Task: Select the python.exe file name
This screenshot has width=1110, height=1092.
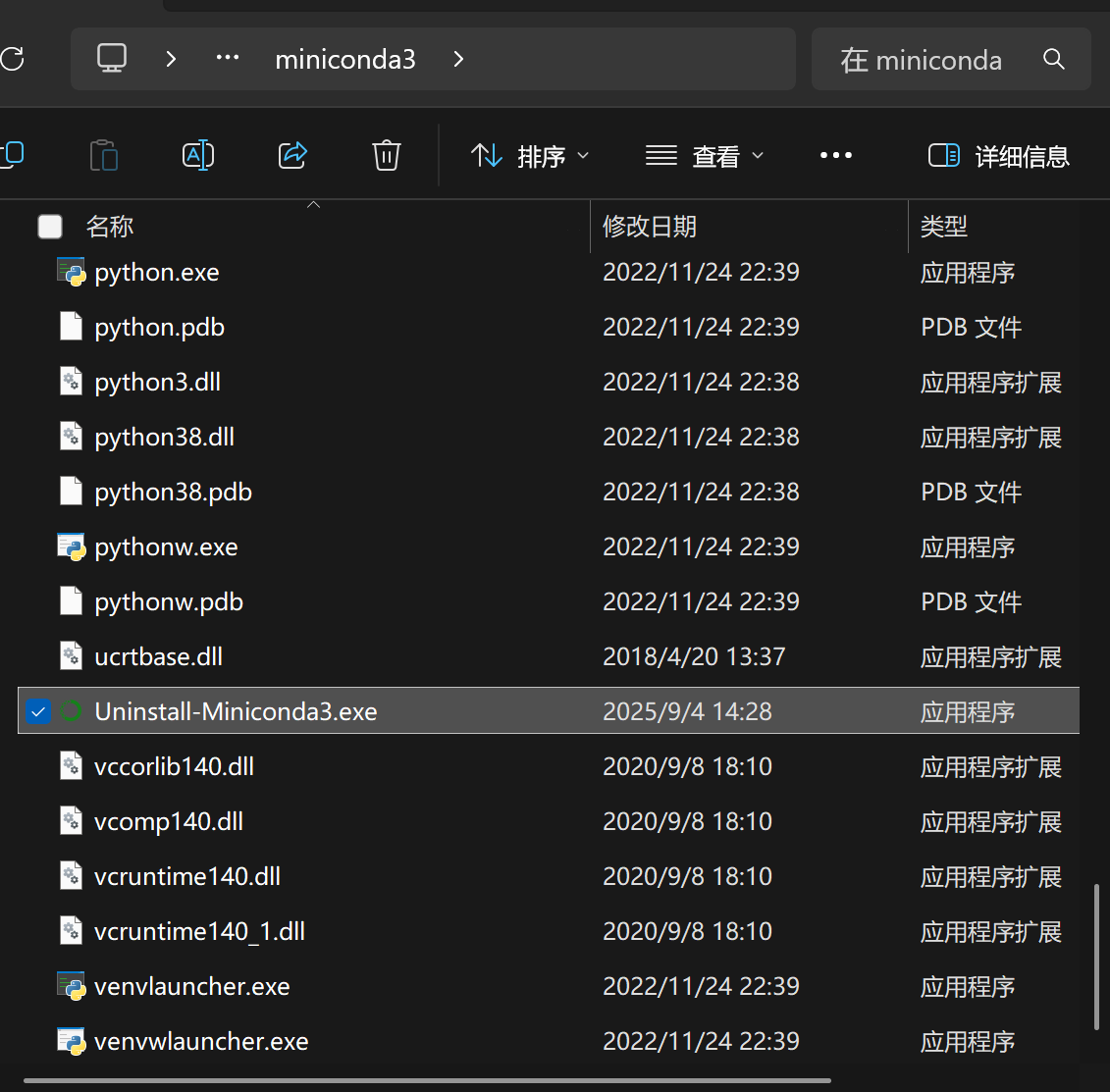Action: pyautogui.click(x=157, y=273)
